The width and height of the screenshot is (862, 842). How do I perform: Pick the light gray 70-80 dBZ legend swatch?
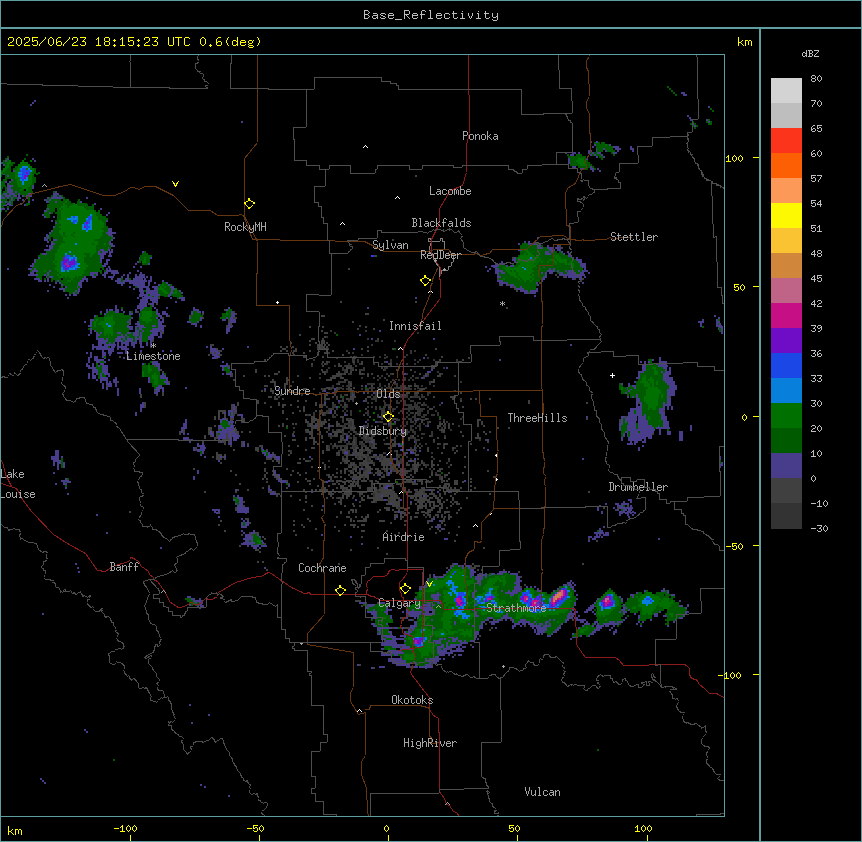(786, 91)
